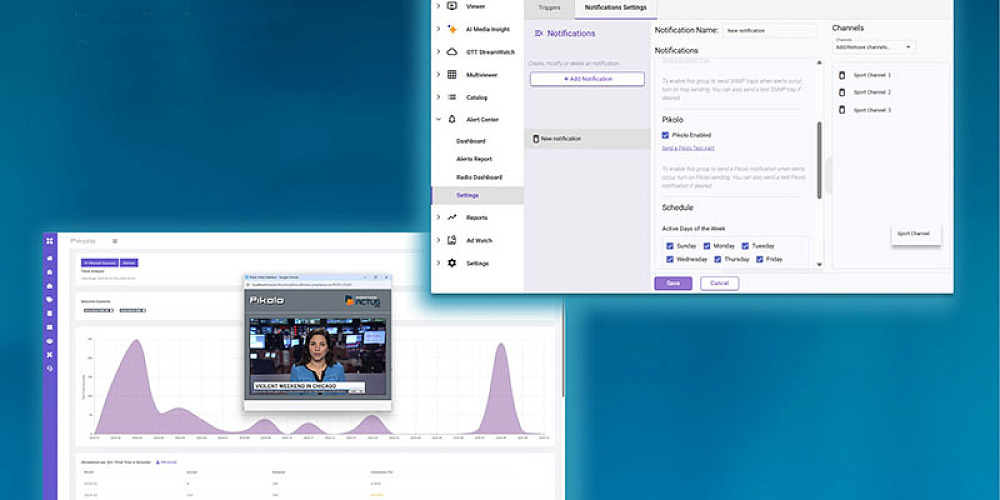Open the Add/Remove channels dropdown
1000x500 pixels.
tap(874, 47)
